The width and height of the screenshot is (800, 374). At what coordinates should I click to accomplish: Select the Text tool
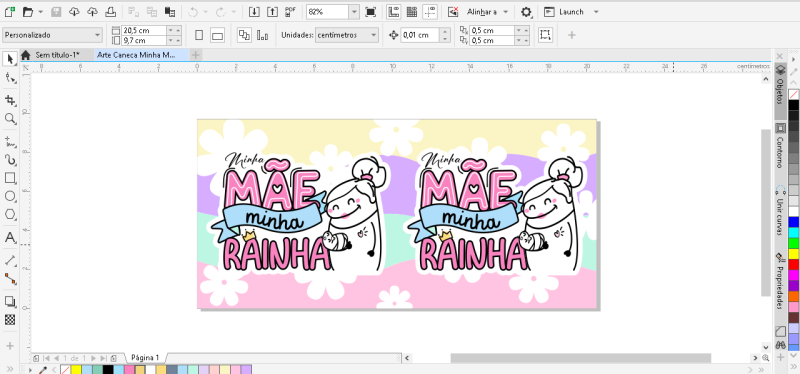10,237
